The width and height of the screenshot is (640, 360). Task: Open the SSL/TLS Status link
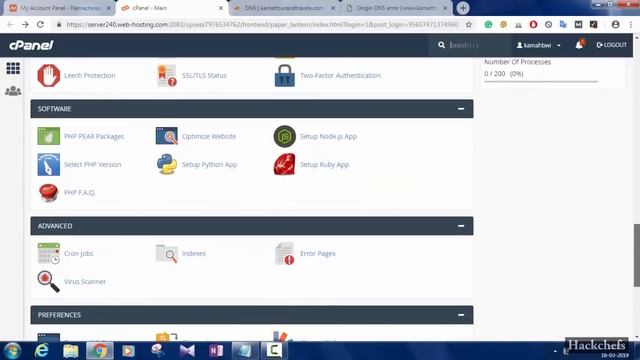pos(204,76)
